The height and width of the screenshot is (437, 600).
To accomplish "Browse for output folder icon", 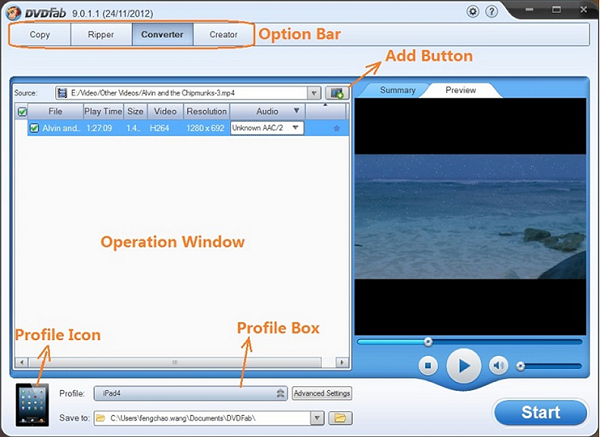I will tap(340, 418).
